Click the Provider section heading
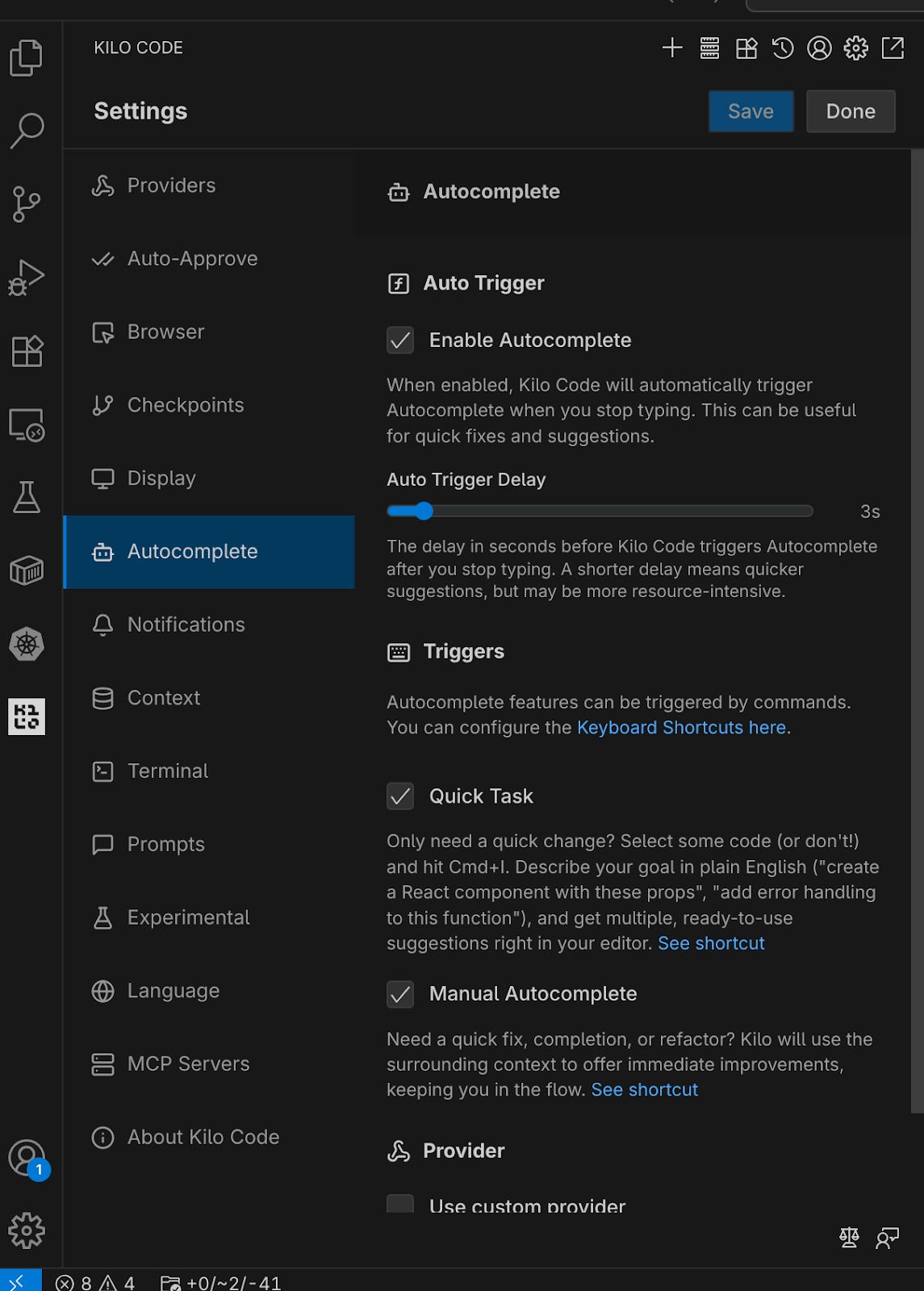924x1291 pixels. click(x=464, y=1151)
